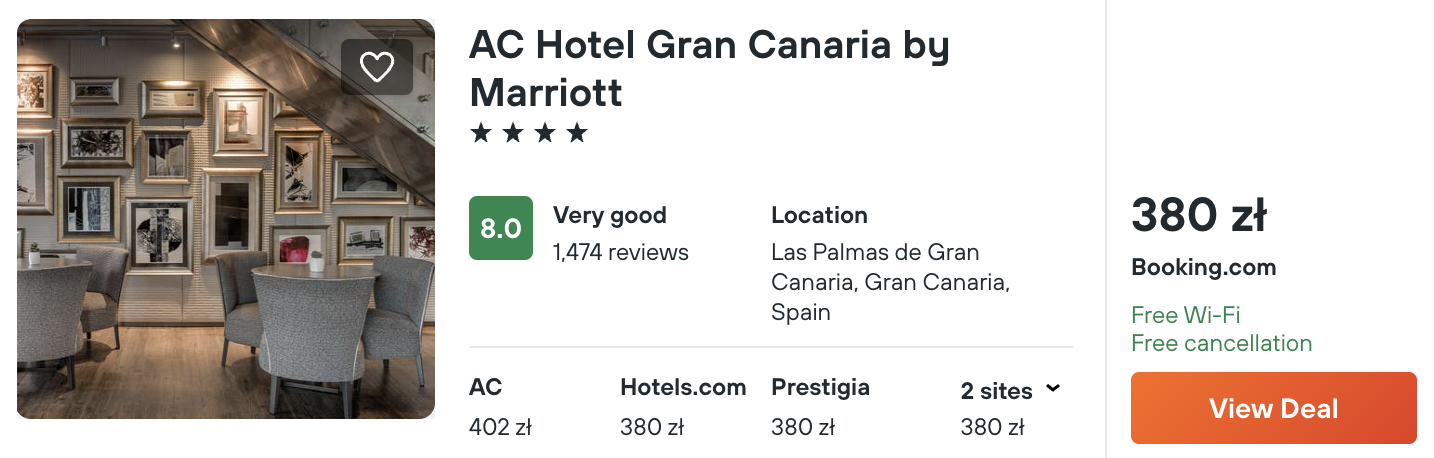Screen dimensions: 1434x458
Task: Click the 380 zł price under 2 sites
Action: click(992, 428)
